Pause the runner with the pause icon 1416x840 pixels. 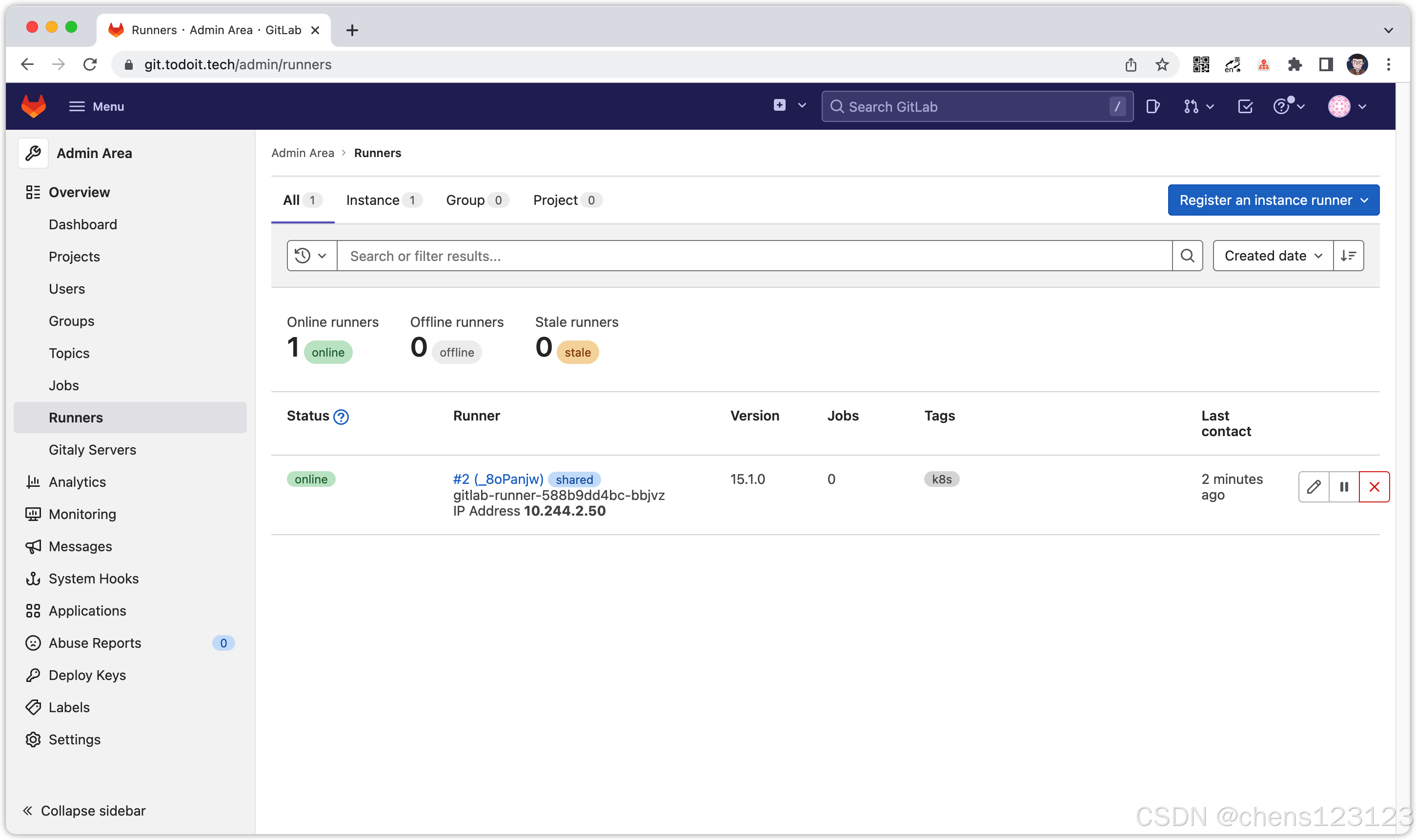(x=1344, y=487)
